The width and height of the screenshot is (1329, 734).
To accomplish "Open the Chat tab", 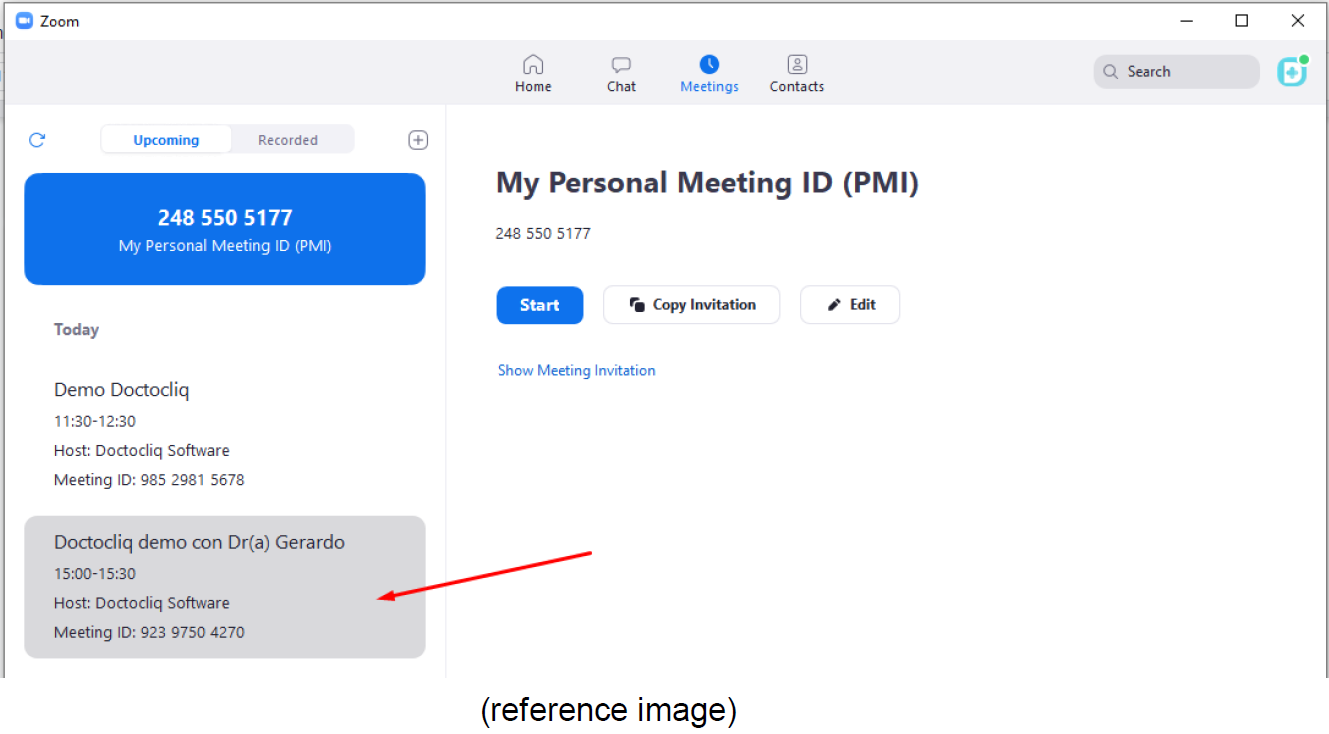I will pyautogui.click(x=621, y=74).
